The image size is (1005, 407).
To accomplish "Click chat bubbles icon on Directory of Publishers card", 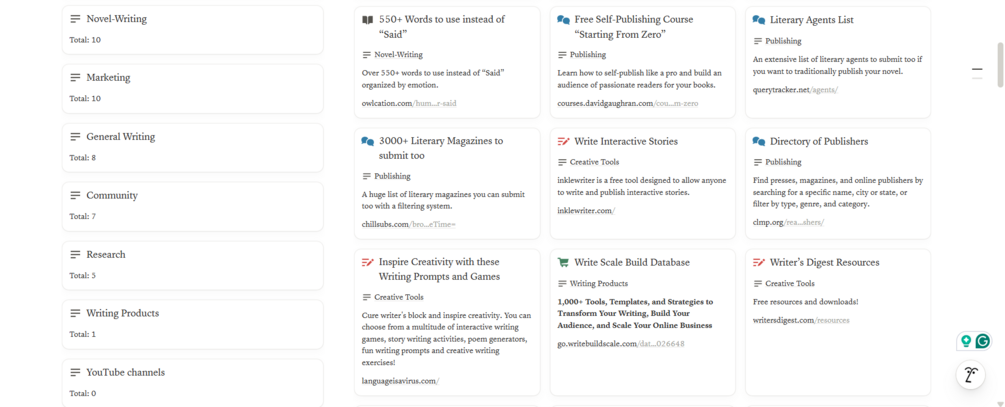I will 759,141.
